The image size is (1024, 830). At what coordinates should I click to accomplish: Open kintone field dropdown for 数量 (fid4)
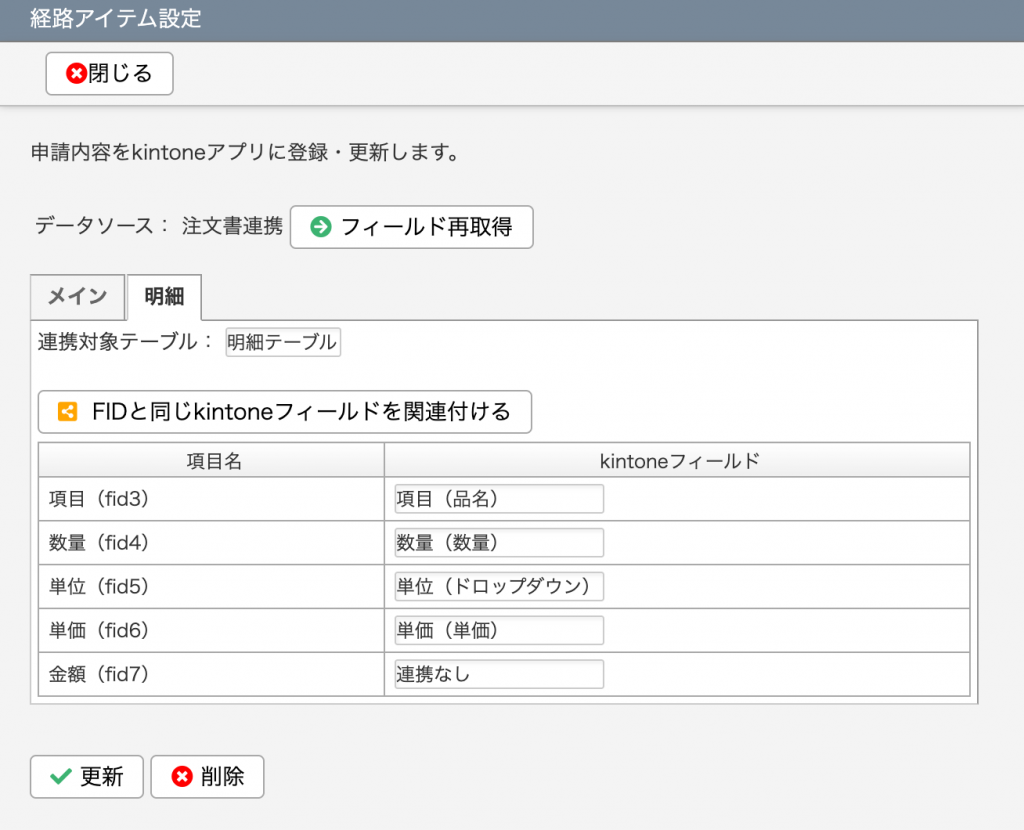[499, 543]
